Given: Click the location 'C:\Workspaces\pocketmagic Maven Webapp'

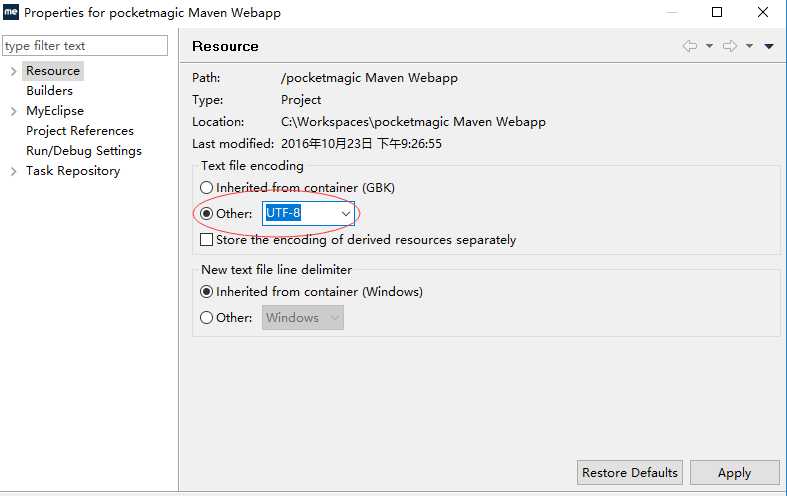Looking at the screenshot, I should click(413, 122).
